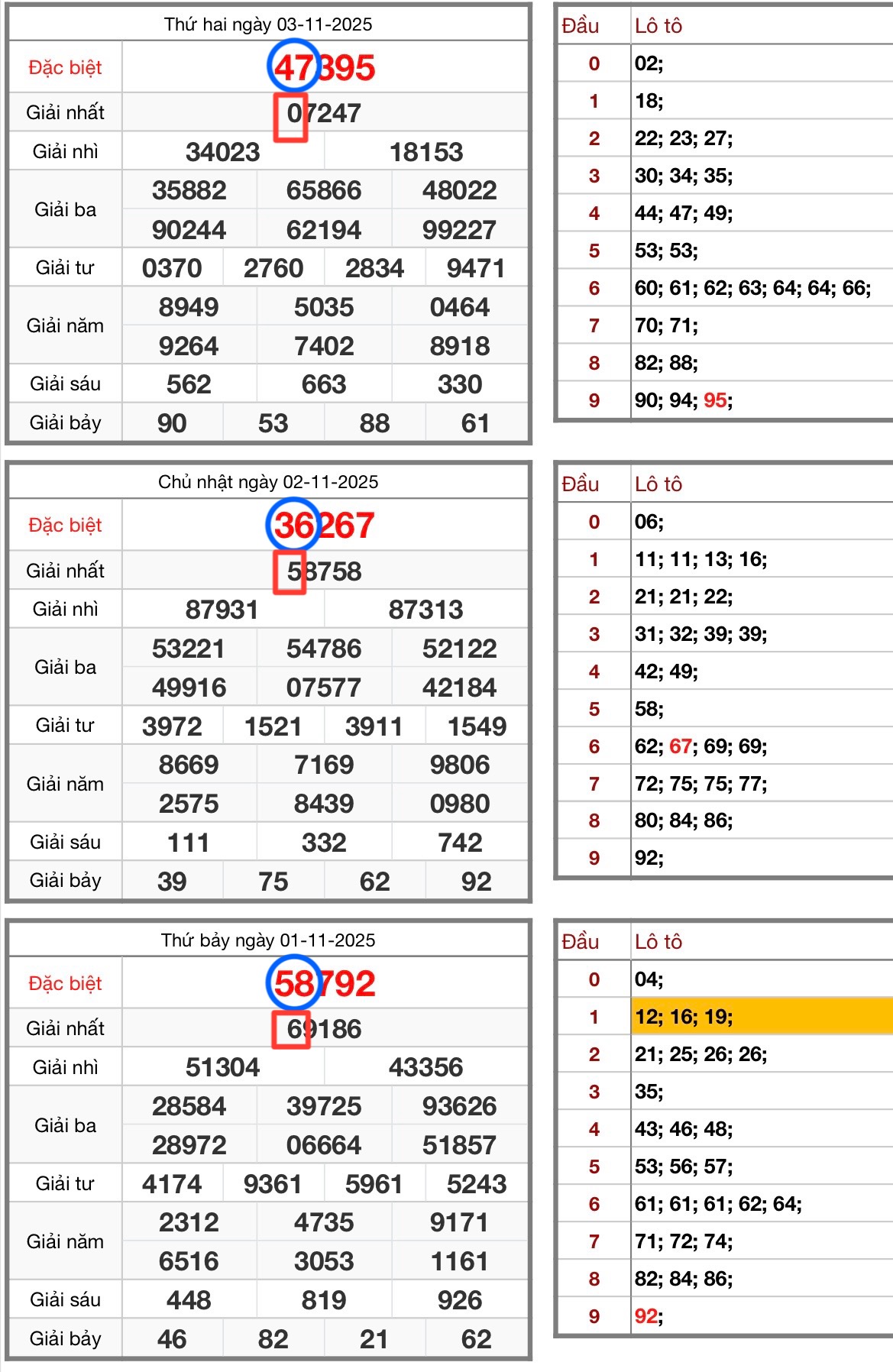Click the blue-circled 47 in special prize 47395
893x1372 pixels.
pyautogui.click(x=293, y=67)
